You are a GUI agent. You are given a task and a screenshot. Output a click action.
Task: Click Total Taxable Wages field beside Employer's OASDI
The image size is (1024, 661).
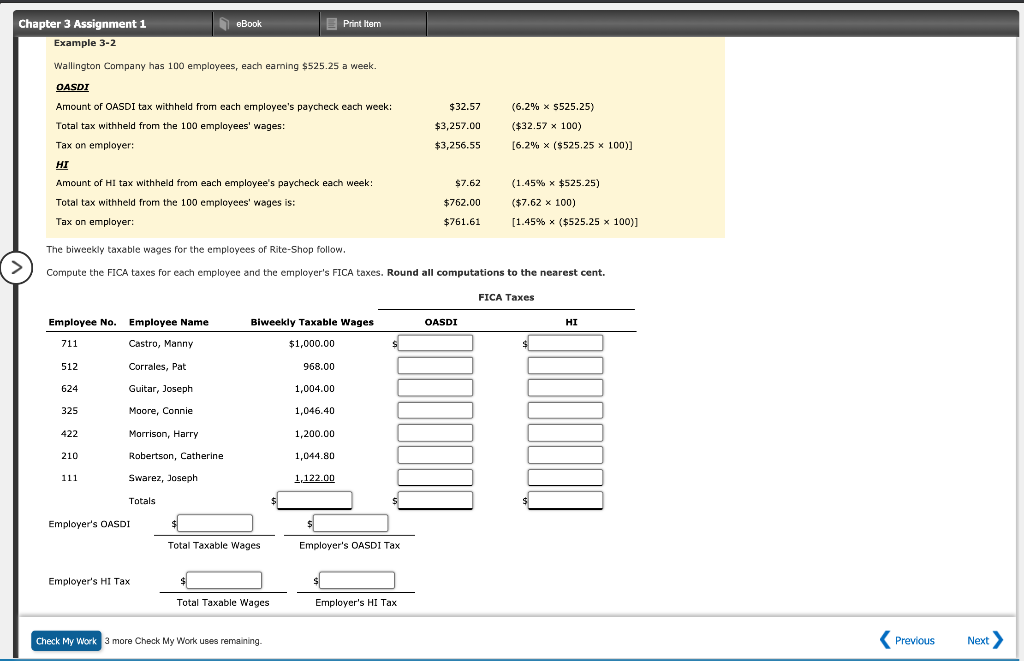coord(215,522)
